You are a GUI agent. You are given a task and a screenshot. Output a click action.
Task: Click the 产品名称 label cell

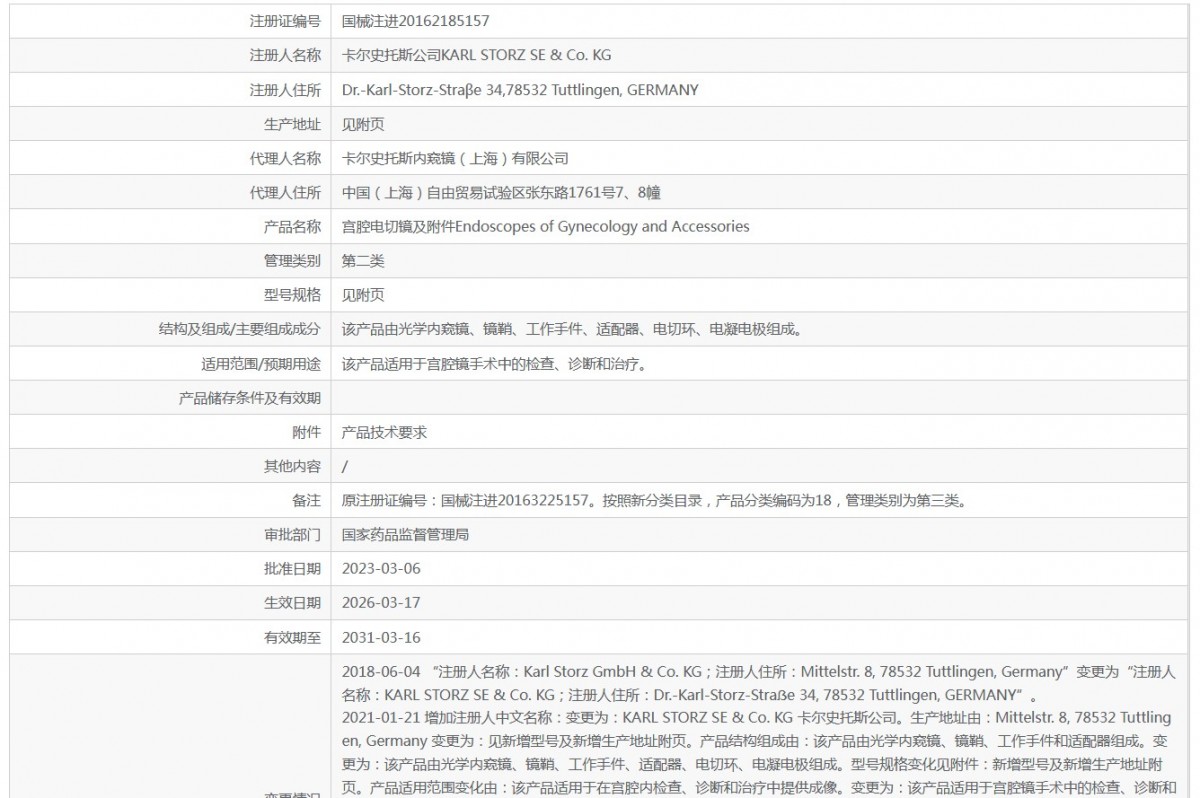(171, 226)
